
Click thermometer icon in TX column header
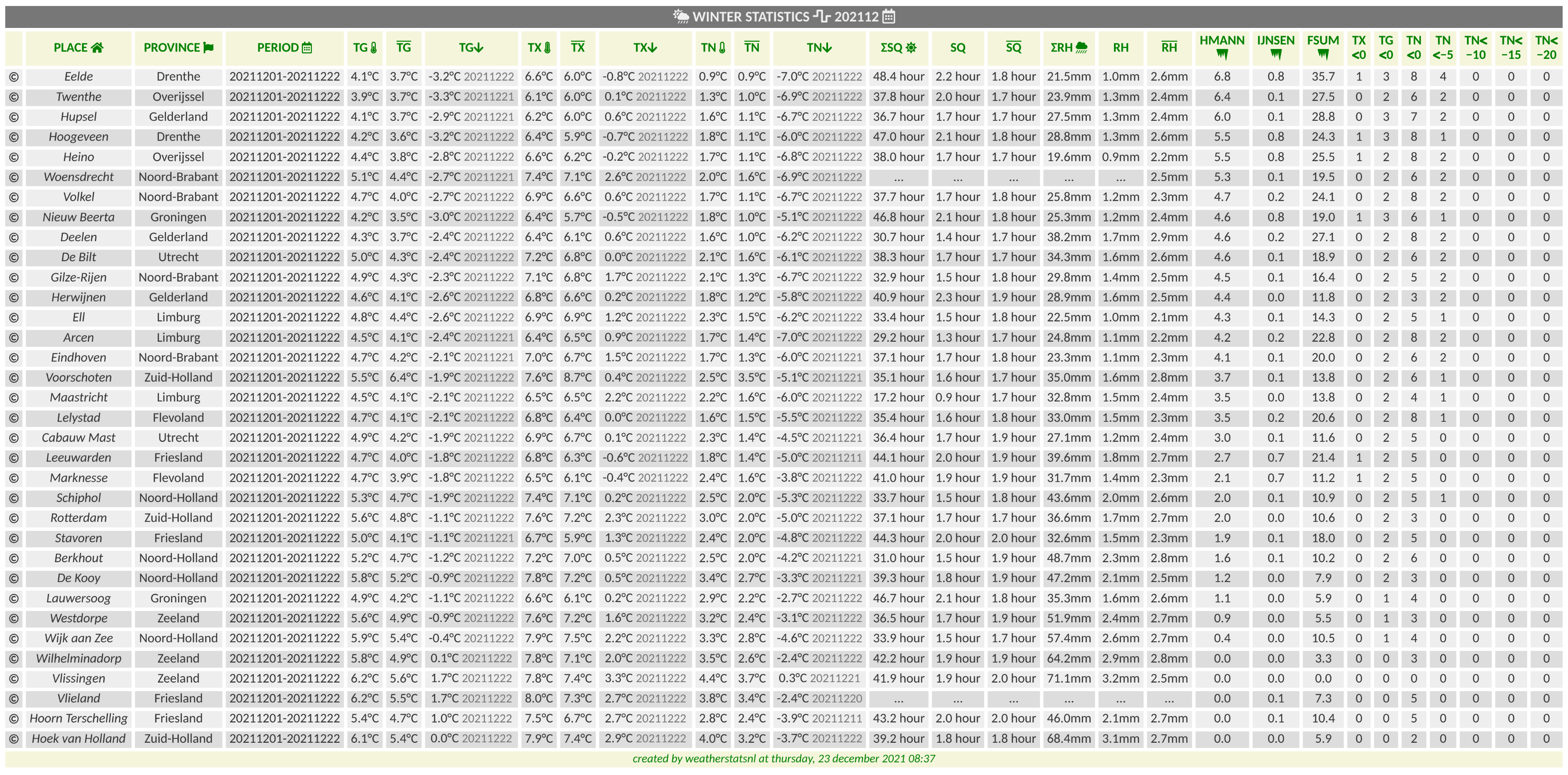tap(547, 47)
